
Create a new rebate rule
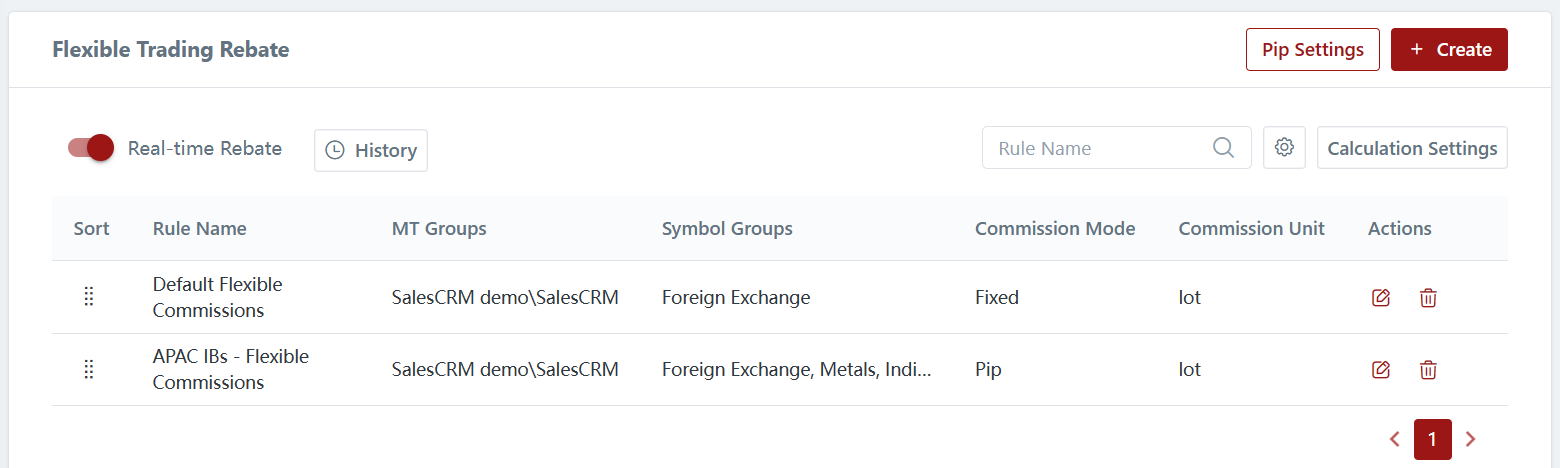[x=1449, y=50]
